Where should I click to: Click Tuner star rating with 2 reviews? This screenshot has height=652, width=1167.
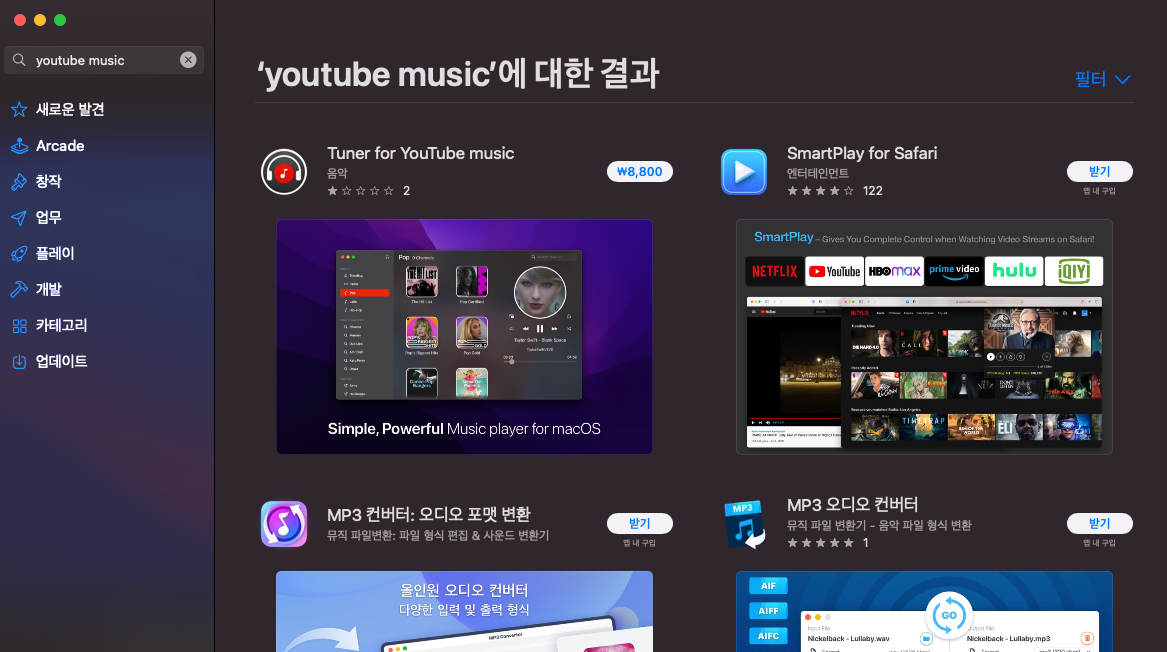(x=368, y=191)
